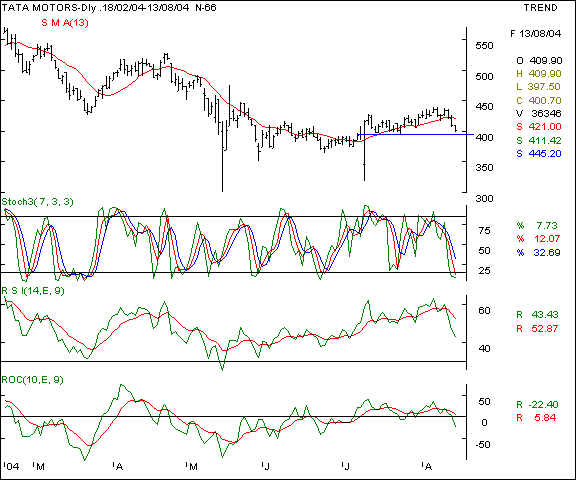Click the RSI axis label 40

[485, 348]
